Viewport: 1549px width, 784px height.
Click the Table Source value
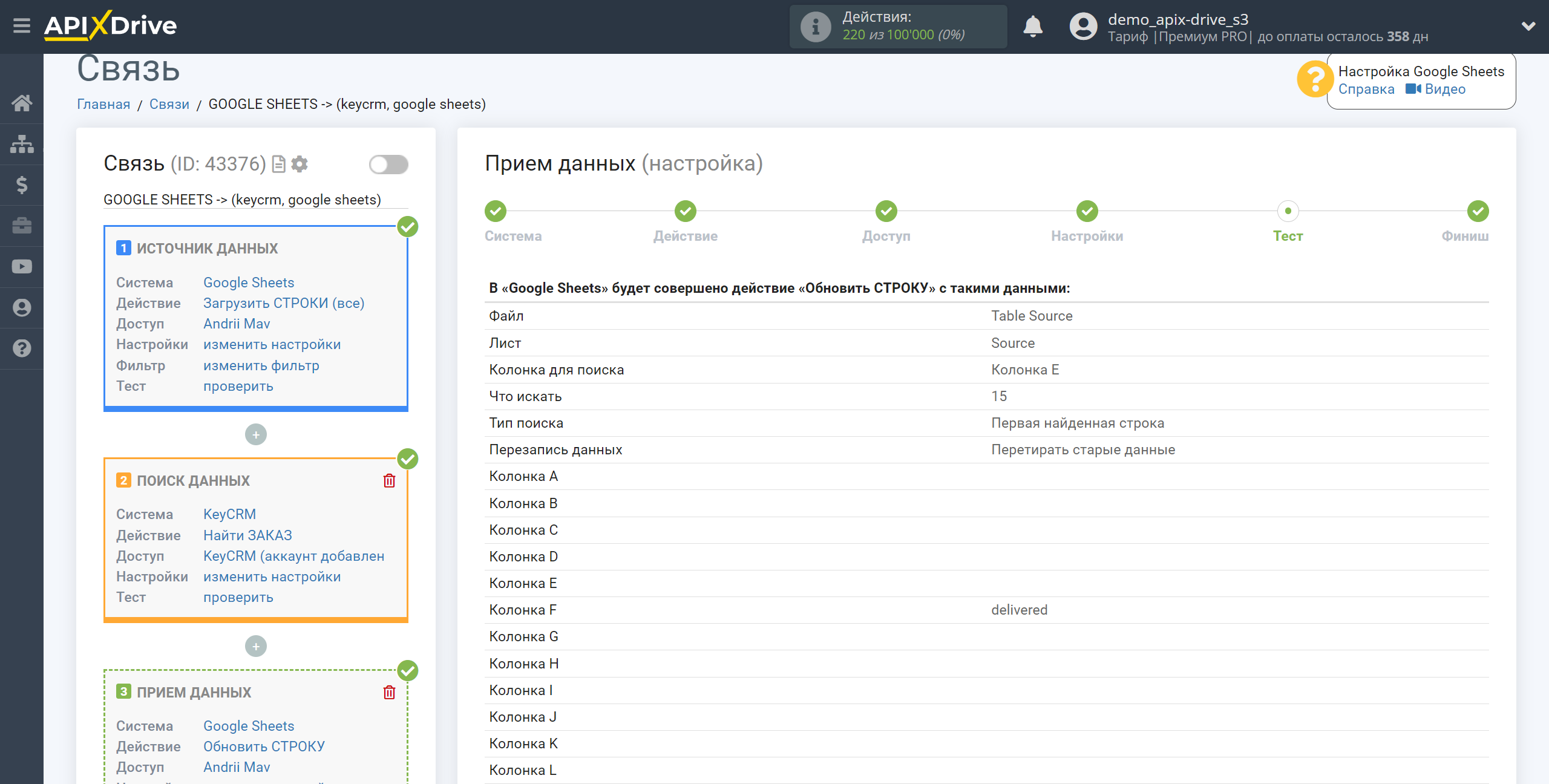(x=1032, y=316)
